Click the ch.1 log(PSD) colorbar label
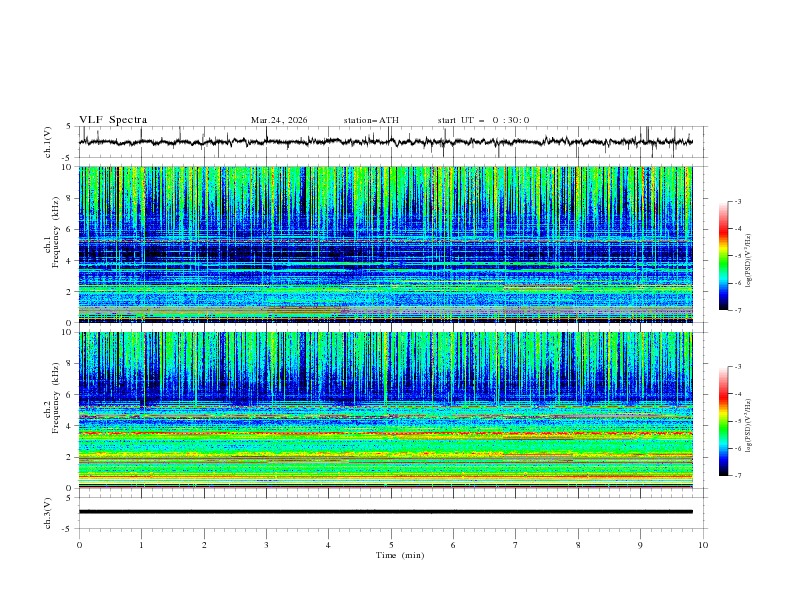The width and height of the screenshot is (792, 612). [x=749, y=261]
